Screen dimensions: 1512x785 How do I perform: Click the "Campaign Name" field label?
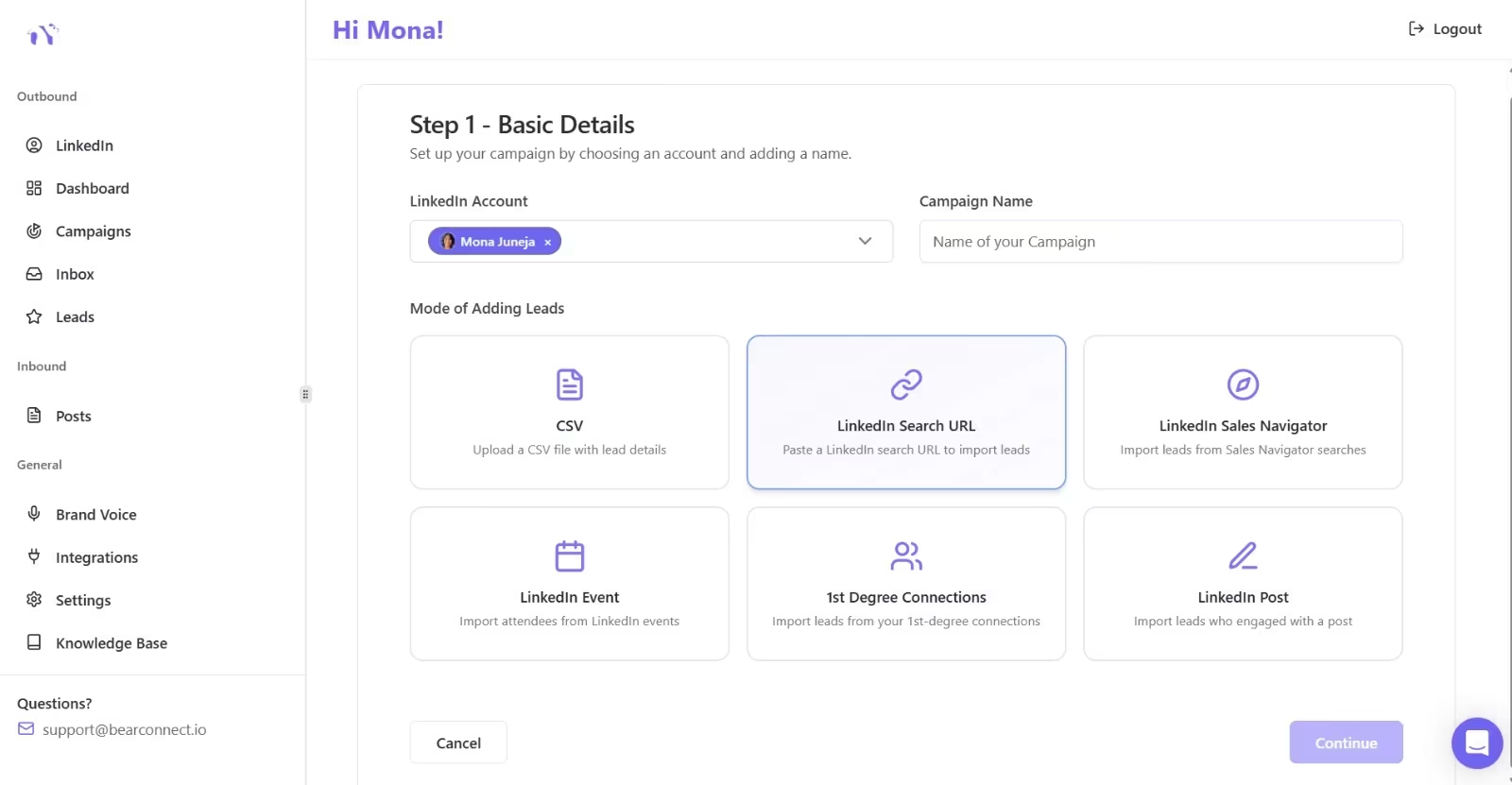[976, 201]
